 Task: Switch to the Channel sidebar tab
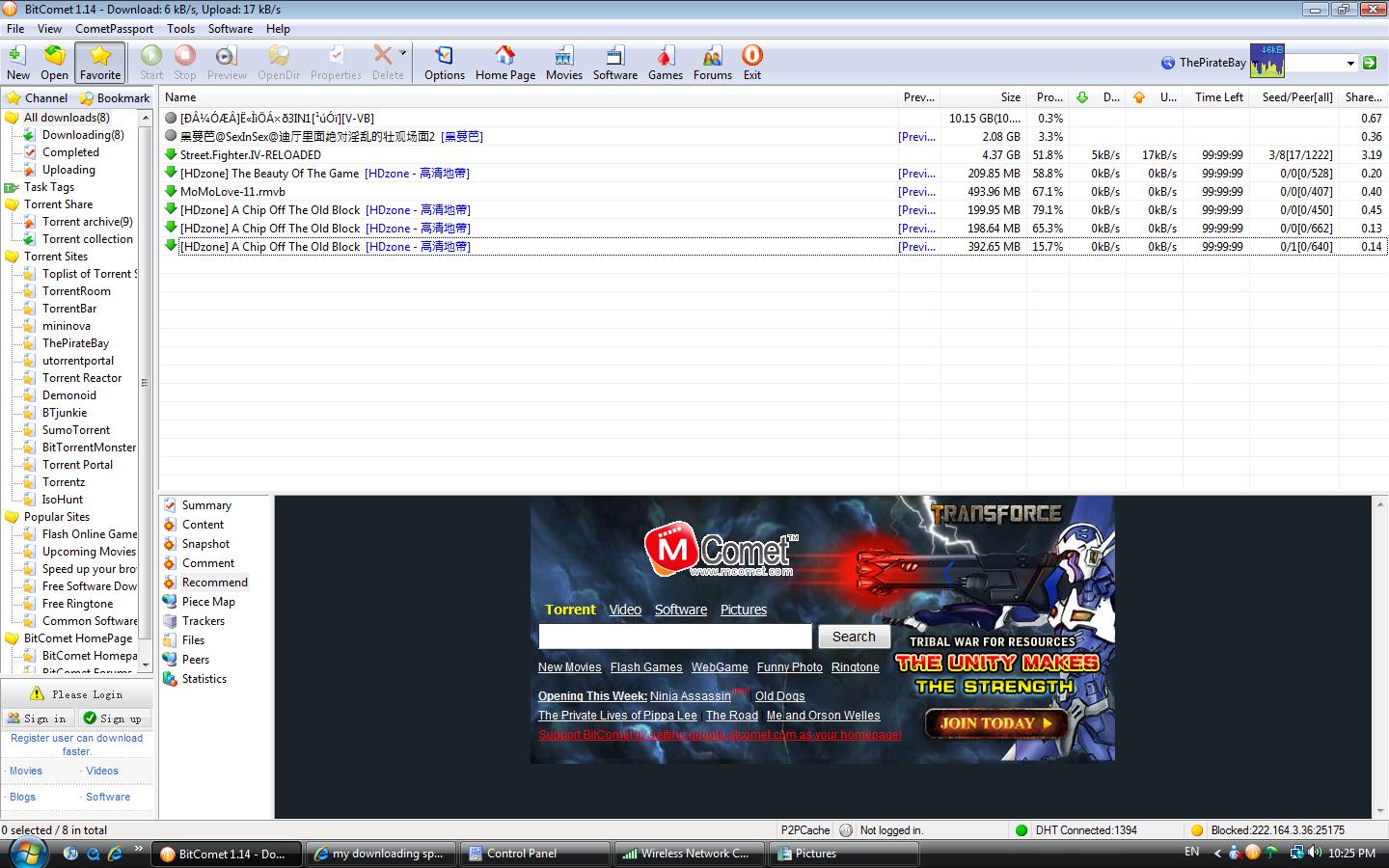point(38,97)
